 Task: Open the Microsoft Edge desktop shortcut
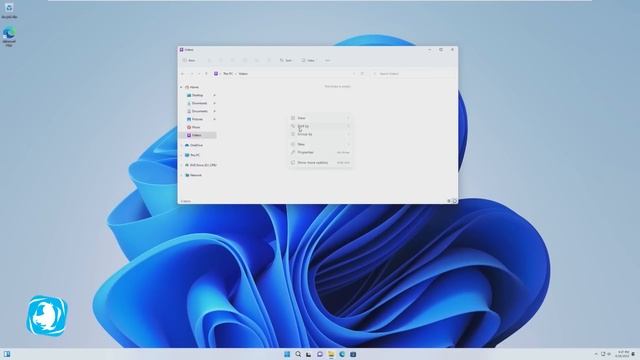click(x=9, y=37)
